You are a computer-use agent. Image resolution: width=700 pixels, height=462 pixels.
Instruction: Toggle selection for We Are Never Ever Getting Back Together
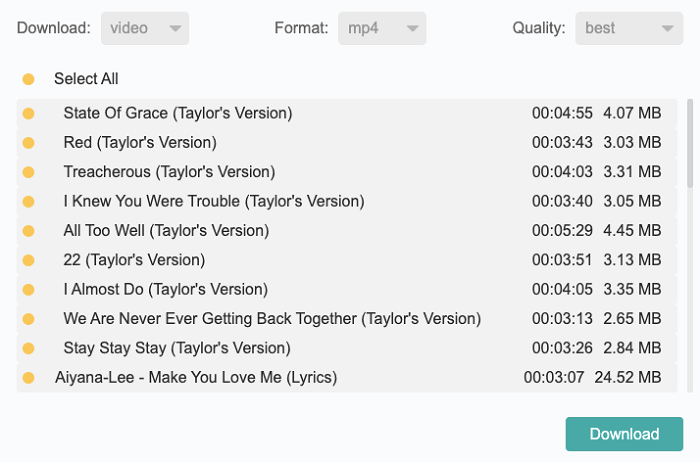tap(29, 319)
